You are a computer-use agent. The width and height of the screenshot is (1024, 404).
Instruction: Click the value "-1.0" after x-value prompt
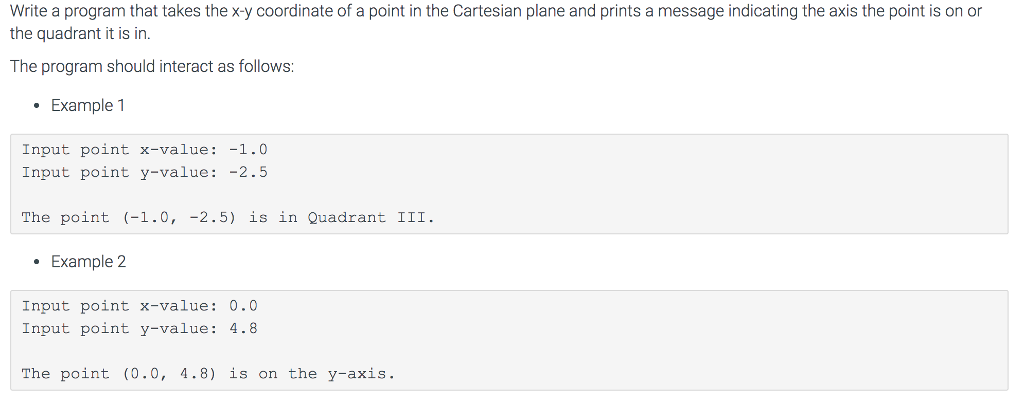248,150
